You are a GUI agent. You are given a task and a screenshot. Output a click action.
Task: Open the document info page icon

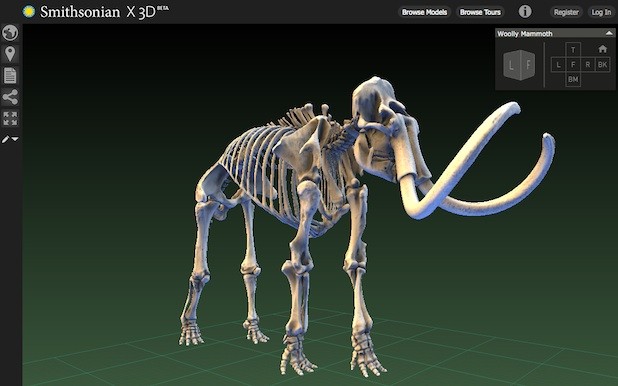click(10, 75)
